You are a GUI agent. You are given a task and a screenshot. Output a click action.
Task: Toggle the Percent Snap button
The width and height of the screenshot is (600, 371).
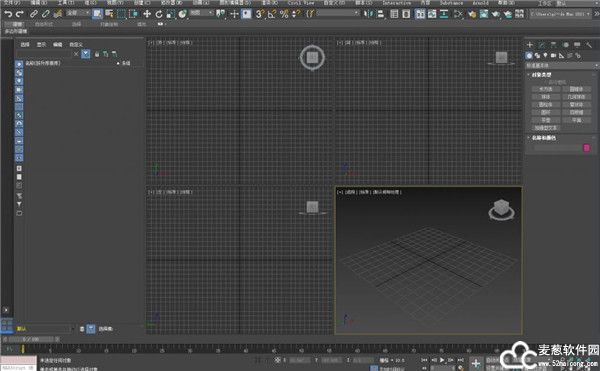(284, 14)
